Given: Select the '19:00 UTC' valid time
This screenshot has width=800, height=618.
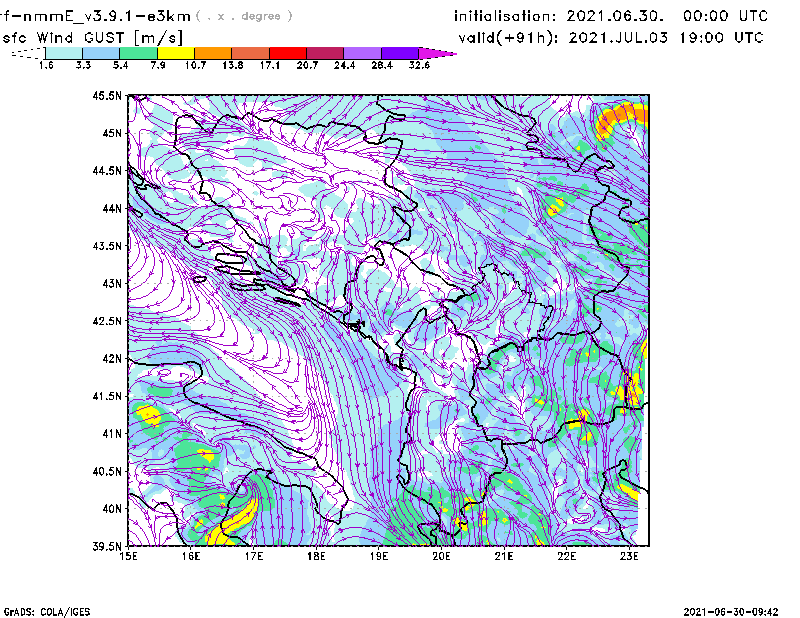Looking at the screenshot, I should [721, 38].
